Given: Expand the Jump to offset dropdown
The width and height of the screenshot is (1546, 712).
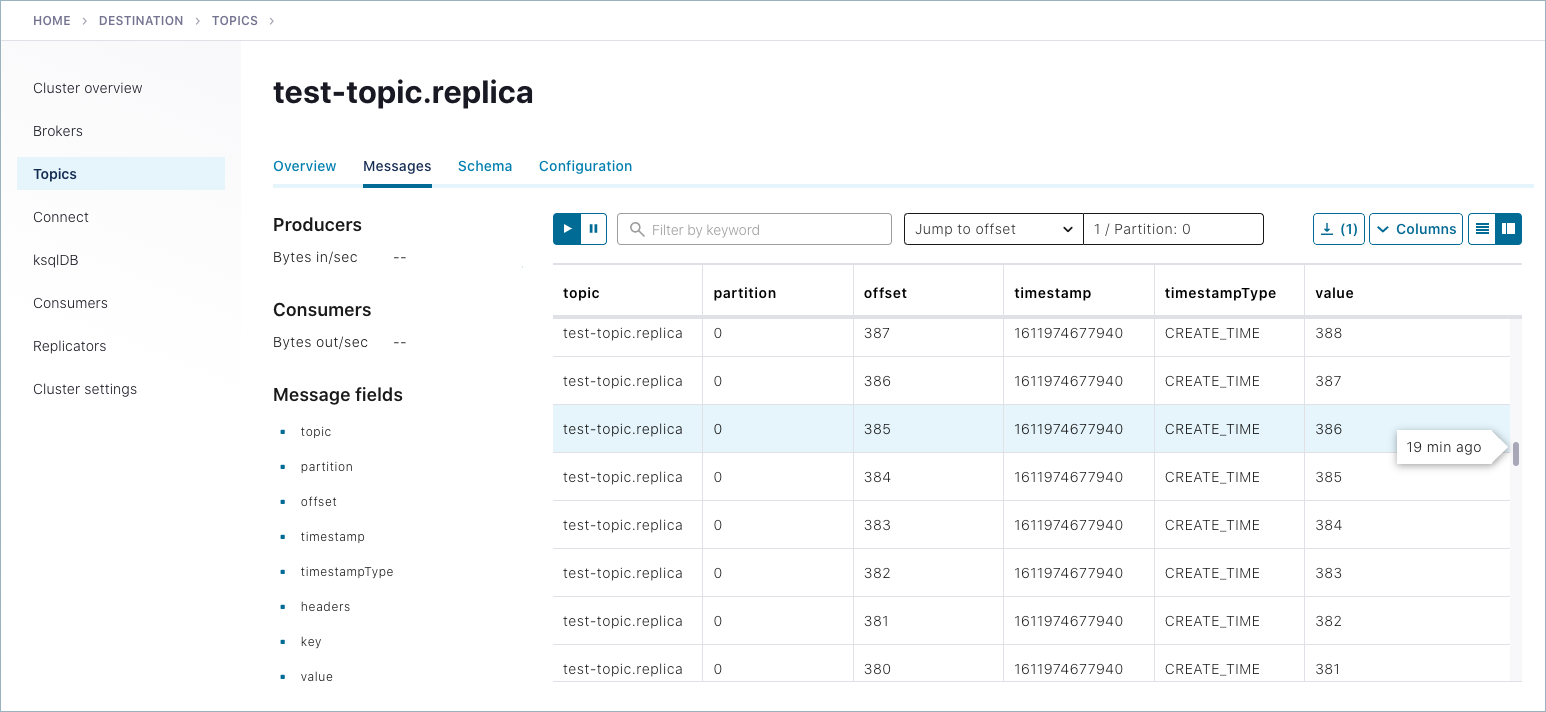Looking at the screenshot, I should click(x=993, y=229).
